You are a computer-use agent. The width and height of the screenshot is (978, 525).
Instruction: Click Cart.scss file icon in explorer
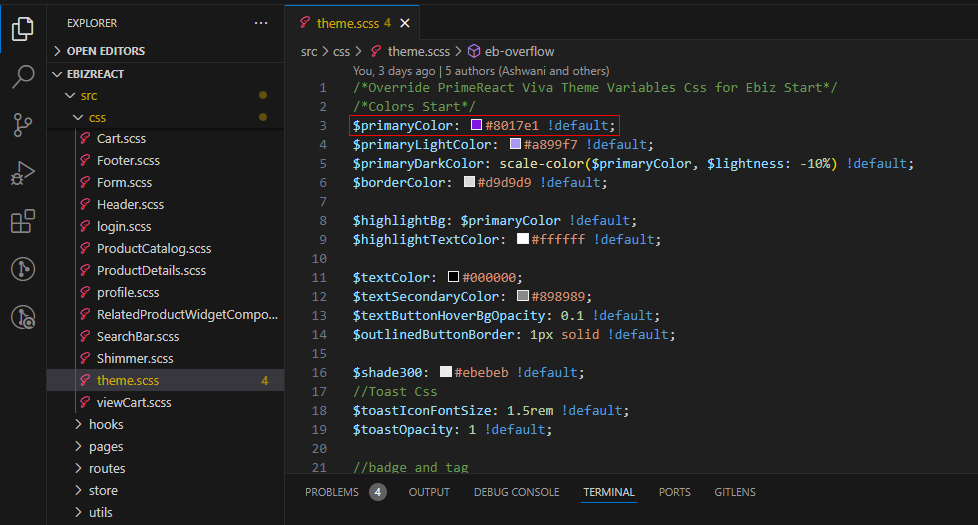(x=85, y=138)
